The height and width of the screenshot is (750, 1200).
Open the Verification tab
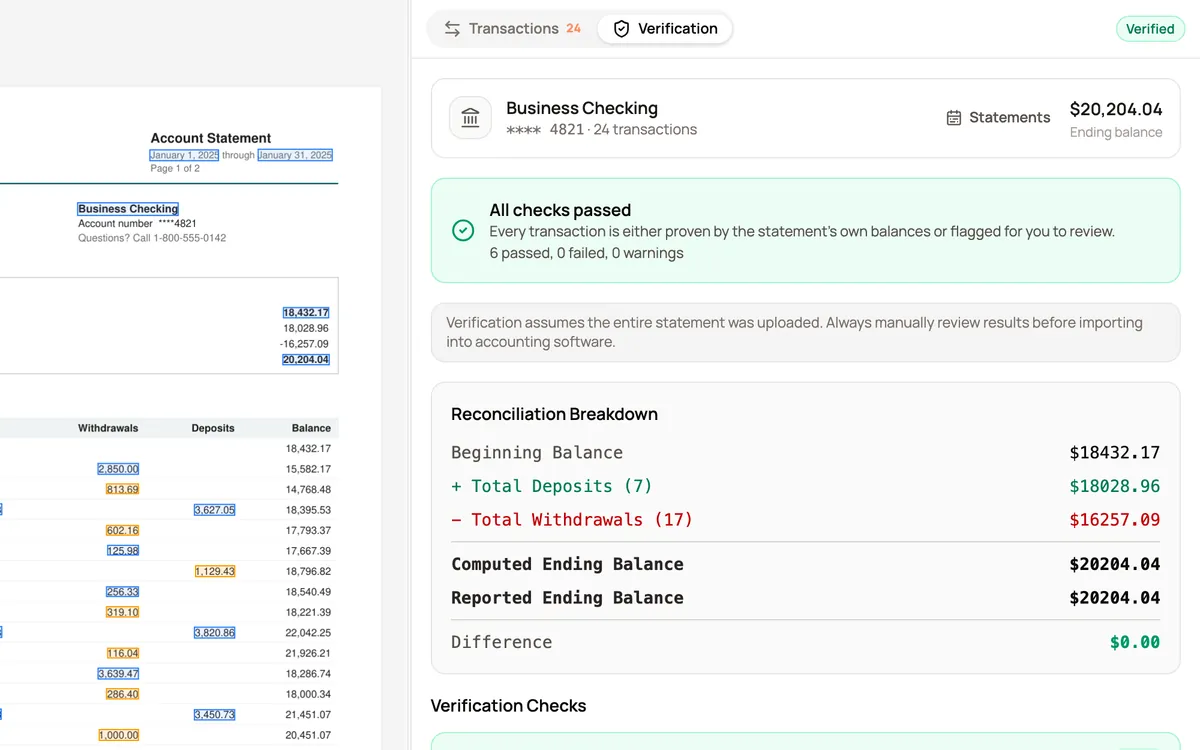[x=665, y=28]
